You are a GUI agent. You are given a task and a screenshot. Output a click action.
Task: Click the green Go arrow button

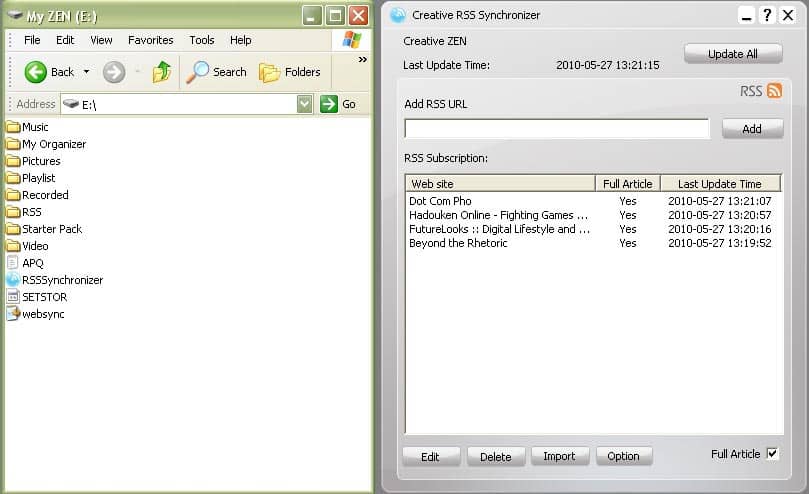coord(329,104)
